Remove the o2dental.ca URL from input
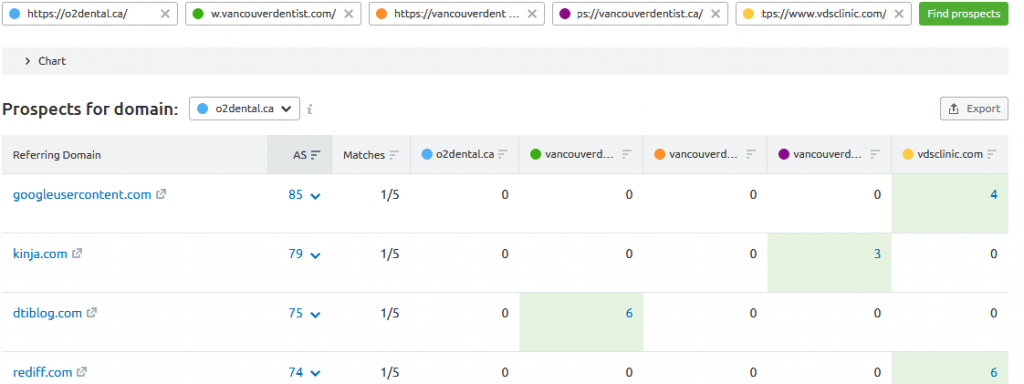 (165, 14)
